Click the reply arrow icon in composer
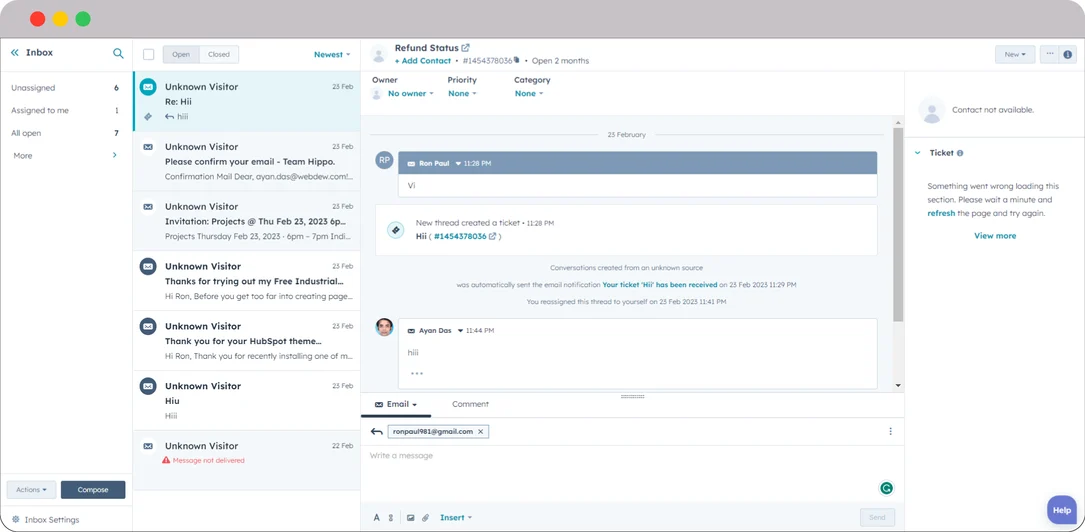 click(376, 431)
